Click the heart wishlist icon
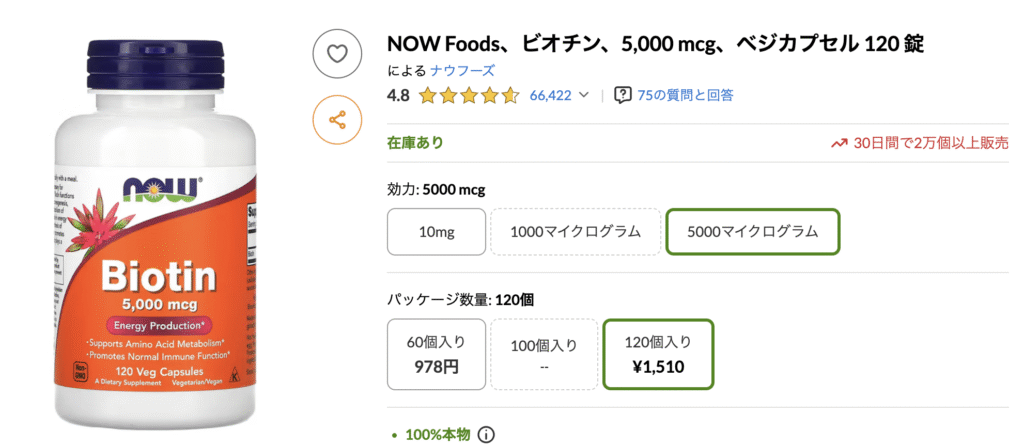The width and height of the screenshot is (1024, 446). pyautogui.click(x=337, y=54)
